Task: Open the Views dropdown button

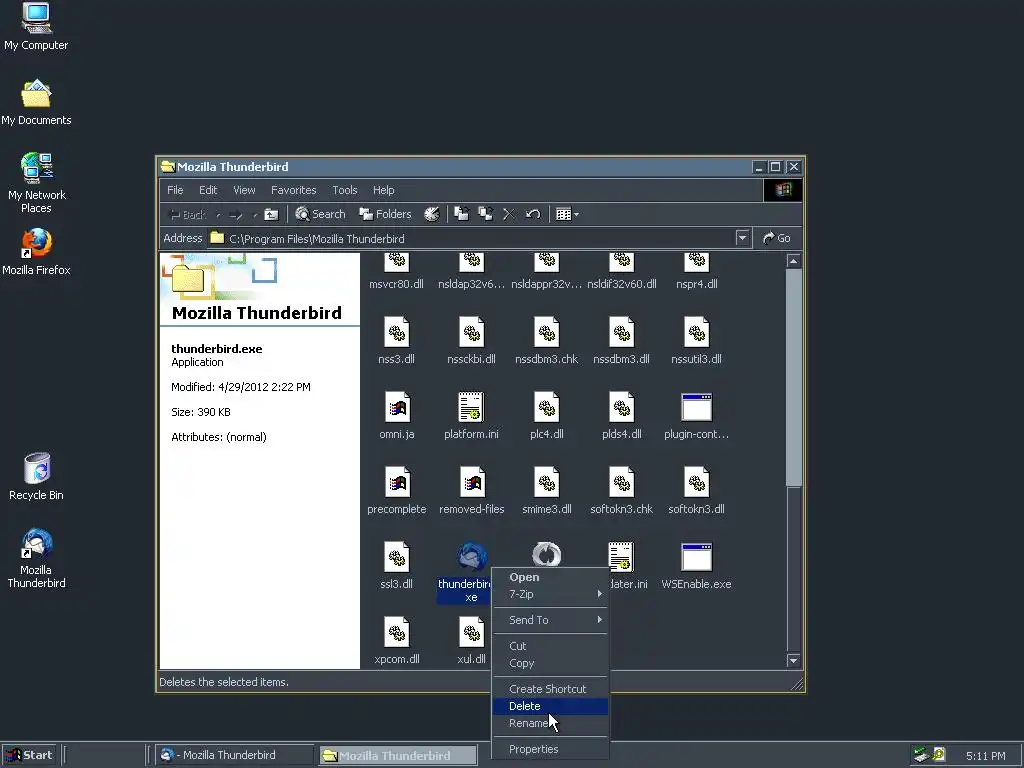Action: 567,214
